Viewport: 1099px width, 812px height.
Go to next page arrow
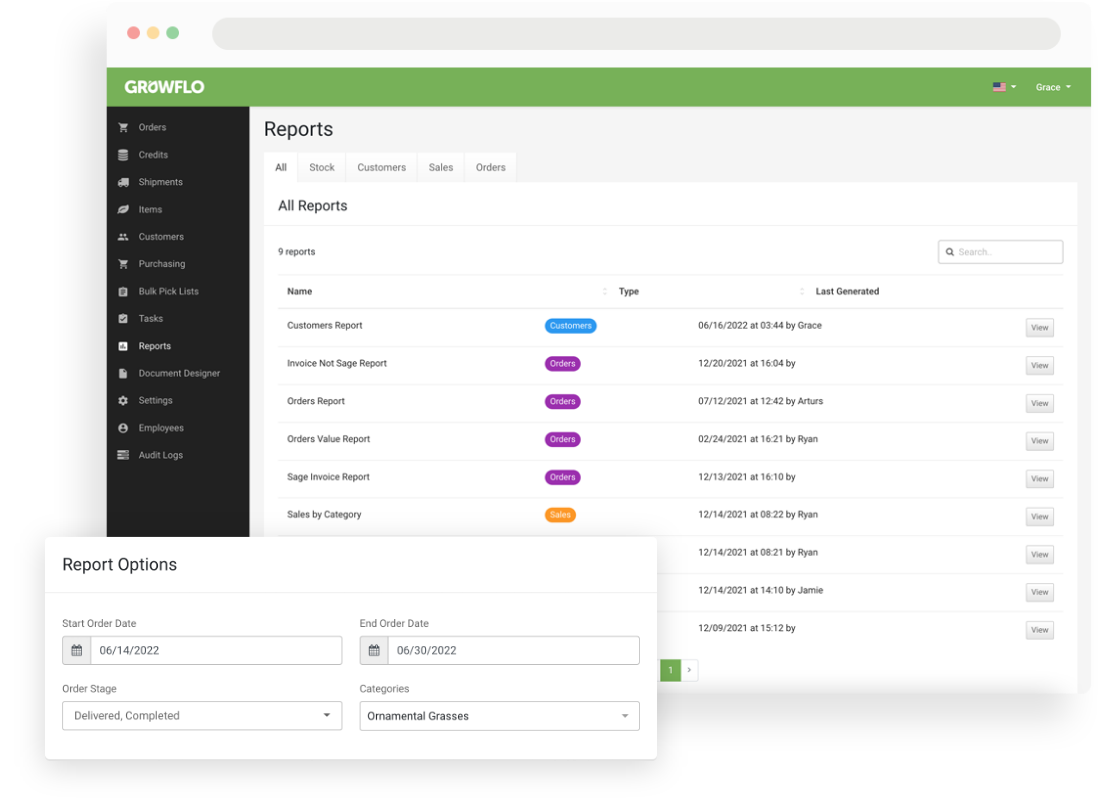[690, 670]
